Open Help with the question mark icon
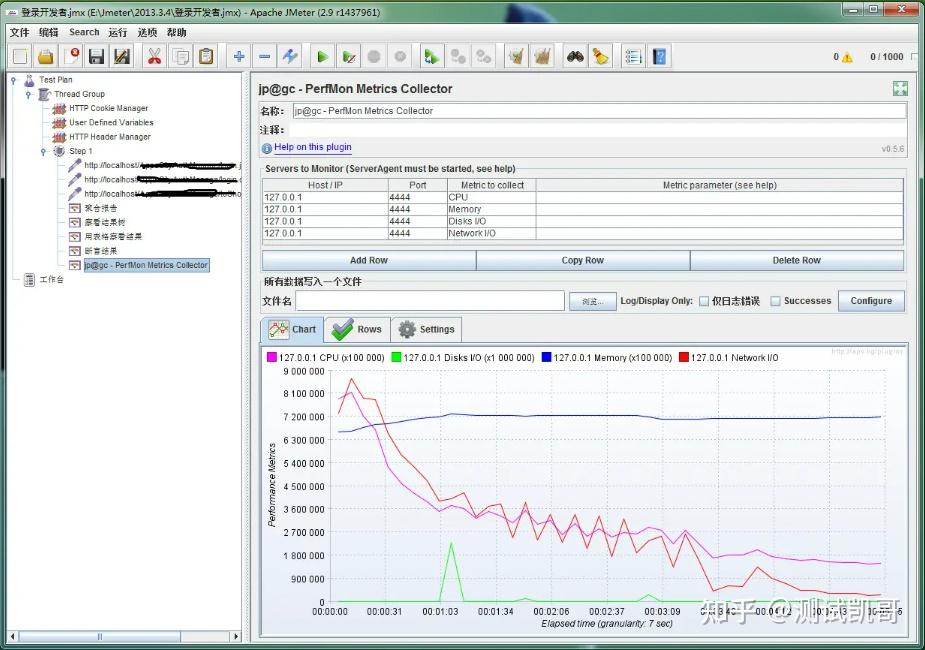This screenshot has height=650, width=925. pyautogui.click(x=660, y=57)
